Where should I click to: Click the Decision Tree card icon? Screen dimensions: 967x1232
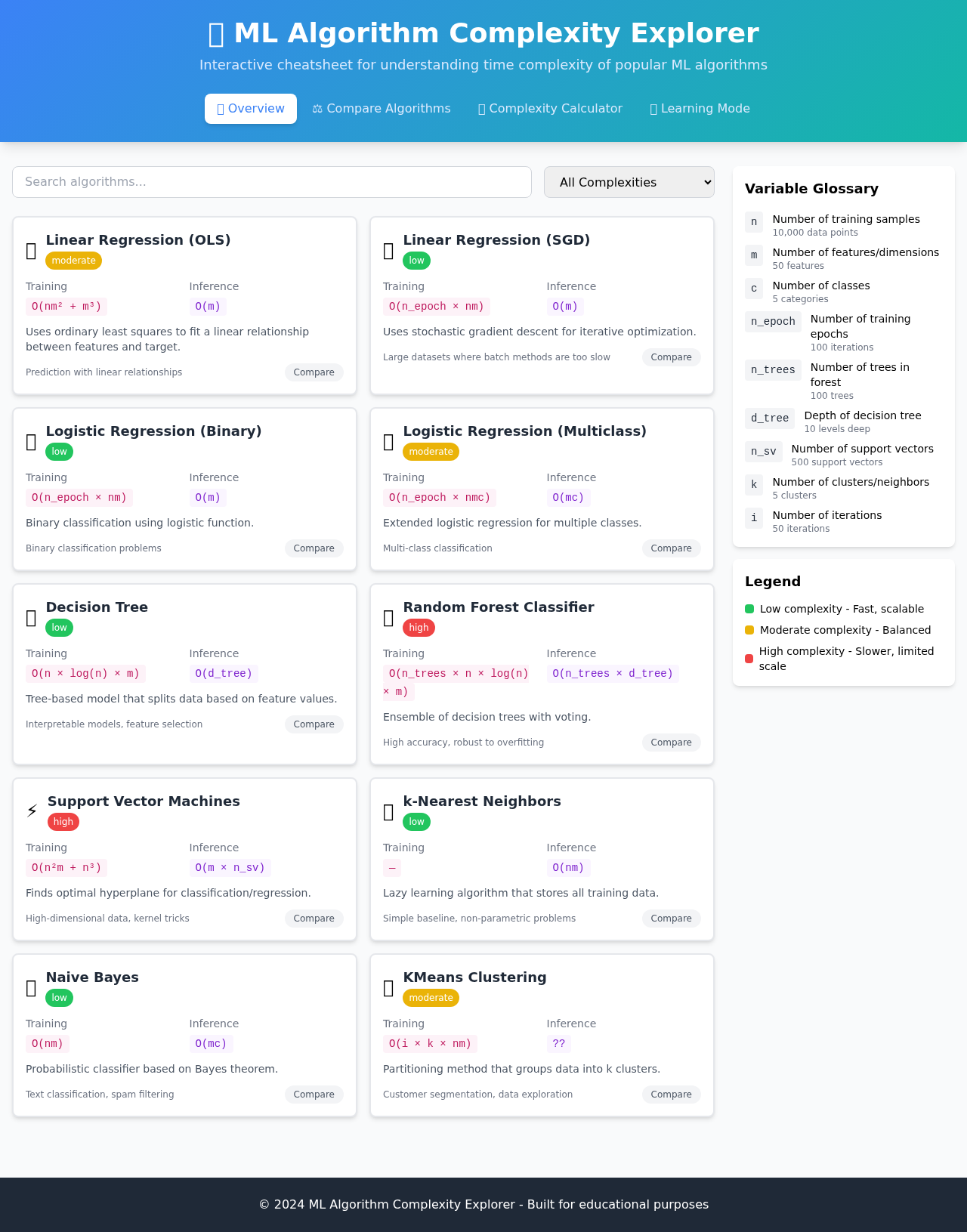pos(31,618)
